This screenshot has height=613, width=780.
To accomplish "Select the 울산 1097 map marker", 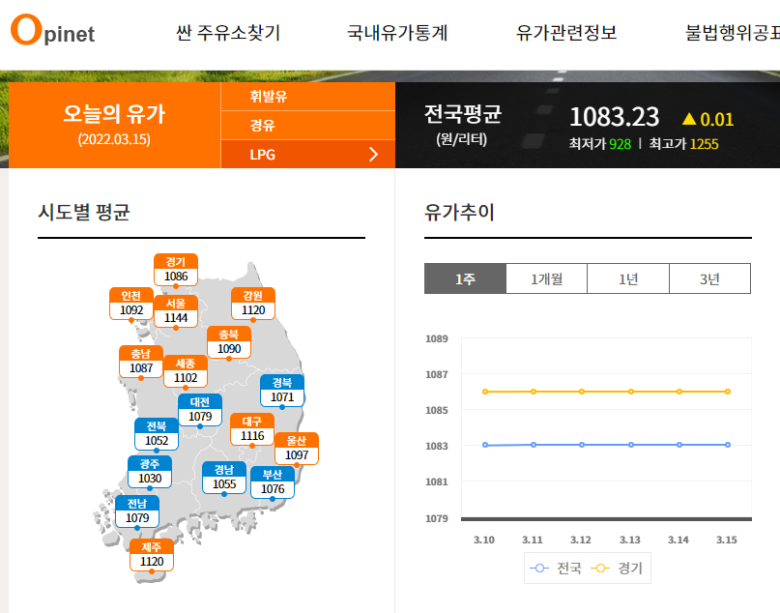I will (x=296, y=448).
